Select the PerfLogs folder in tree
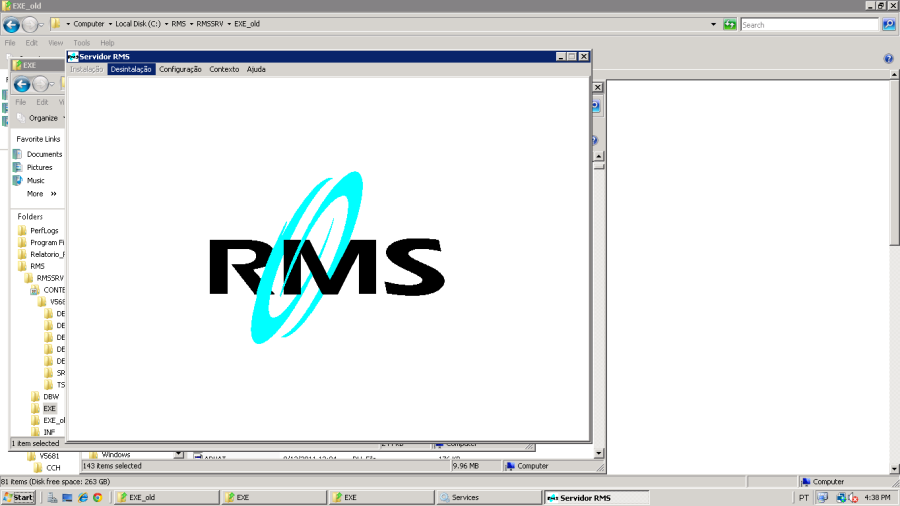900x506 pixels. (44, 231)
